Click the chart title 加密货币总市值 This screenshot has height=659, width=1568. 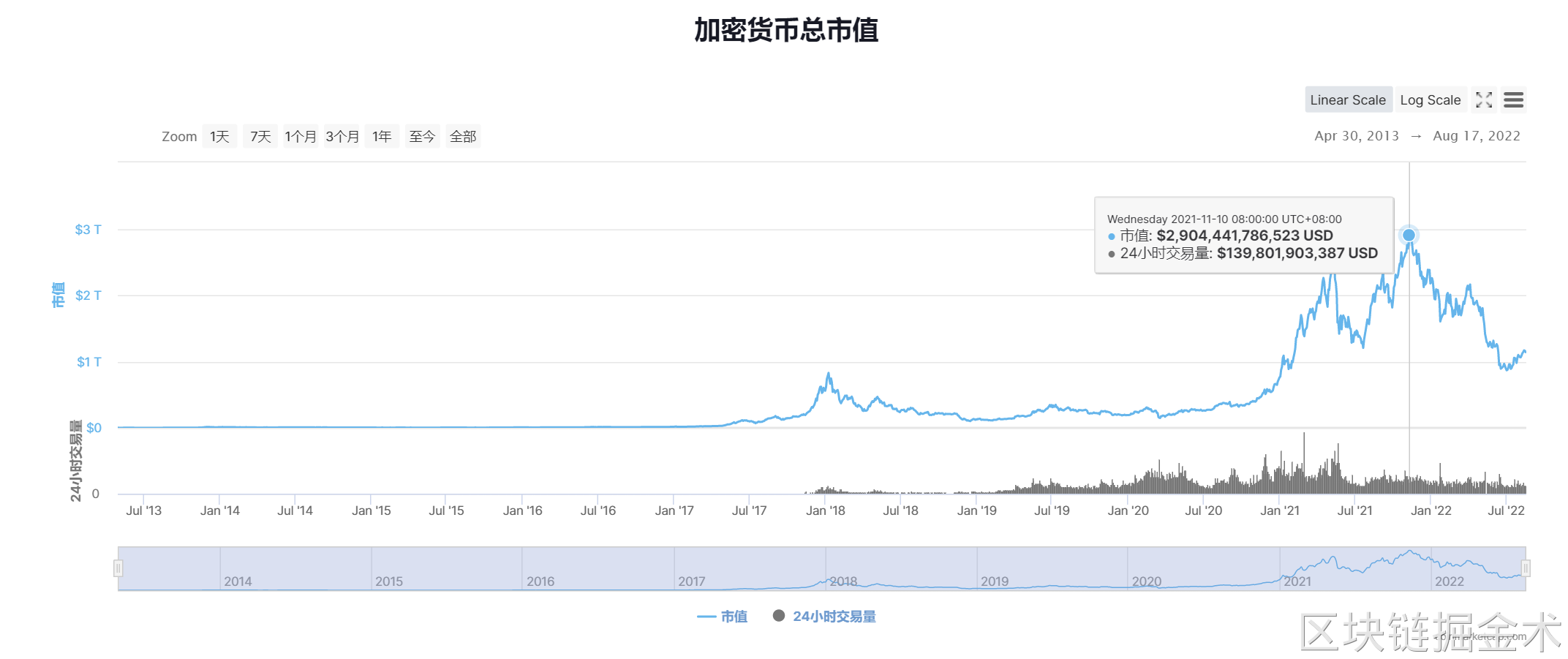click(x=786, y=30)
